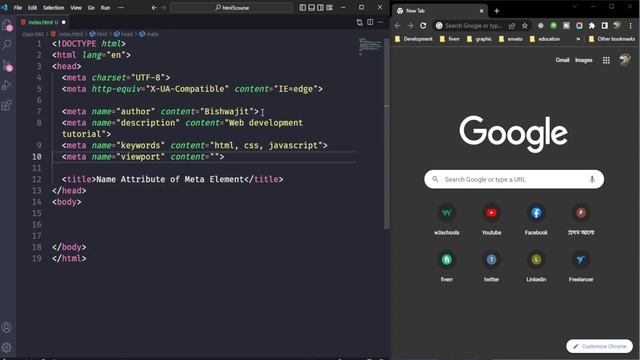The image size is (640, 360).
Task: Open the Edit menu in VS Code
Action: [33, 7]
